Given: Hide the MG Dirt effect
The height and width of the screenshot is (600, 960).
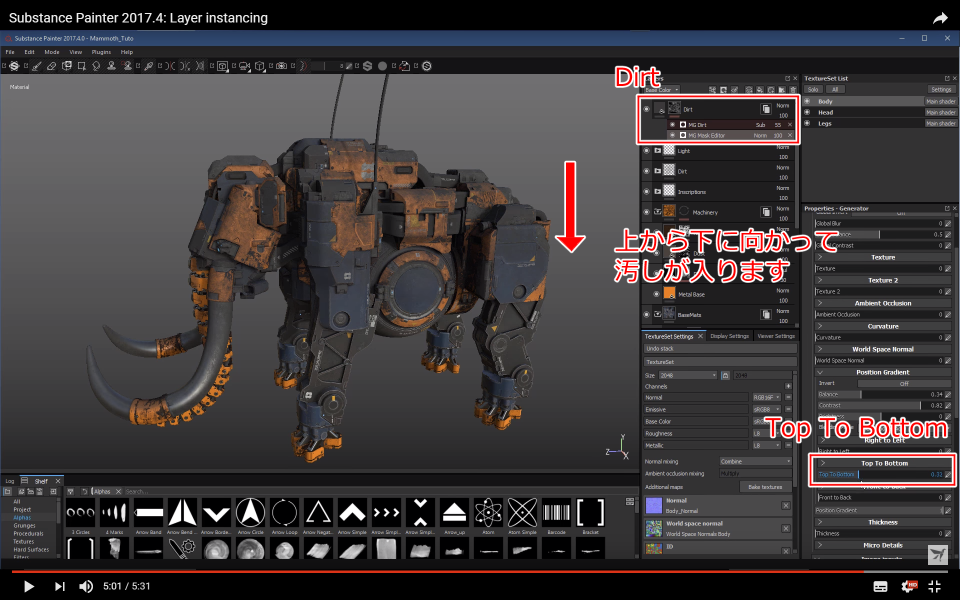Looking at the screenshot, I should 672,125.
